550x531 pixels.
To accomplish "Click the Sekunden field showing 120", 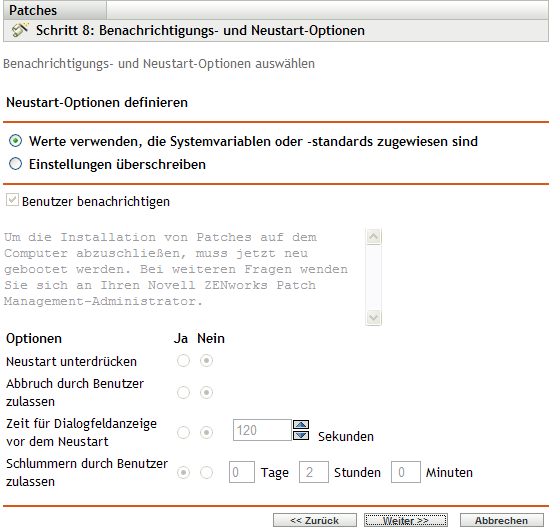I will tap(262, 430).
